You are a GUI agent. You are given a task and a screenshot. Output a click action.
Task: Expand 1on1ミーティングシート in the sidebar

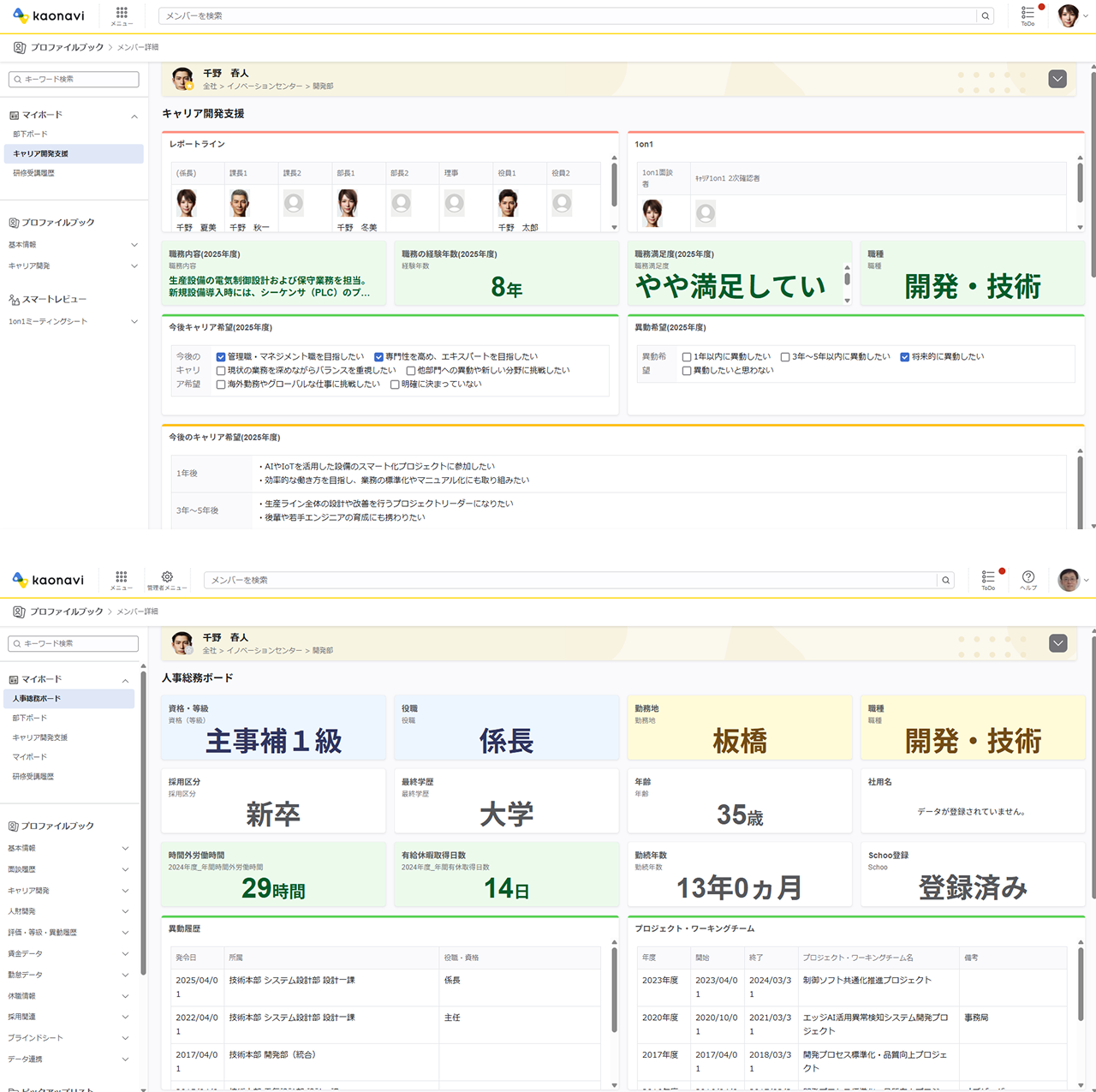[134, 322]
